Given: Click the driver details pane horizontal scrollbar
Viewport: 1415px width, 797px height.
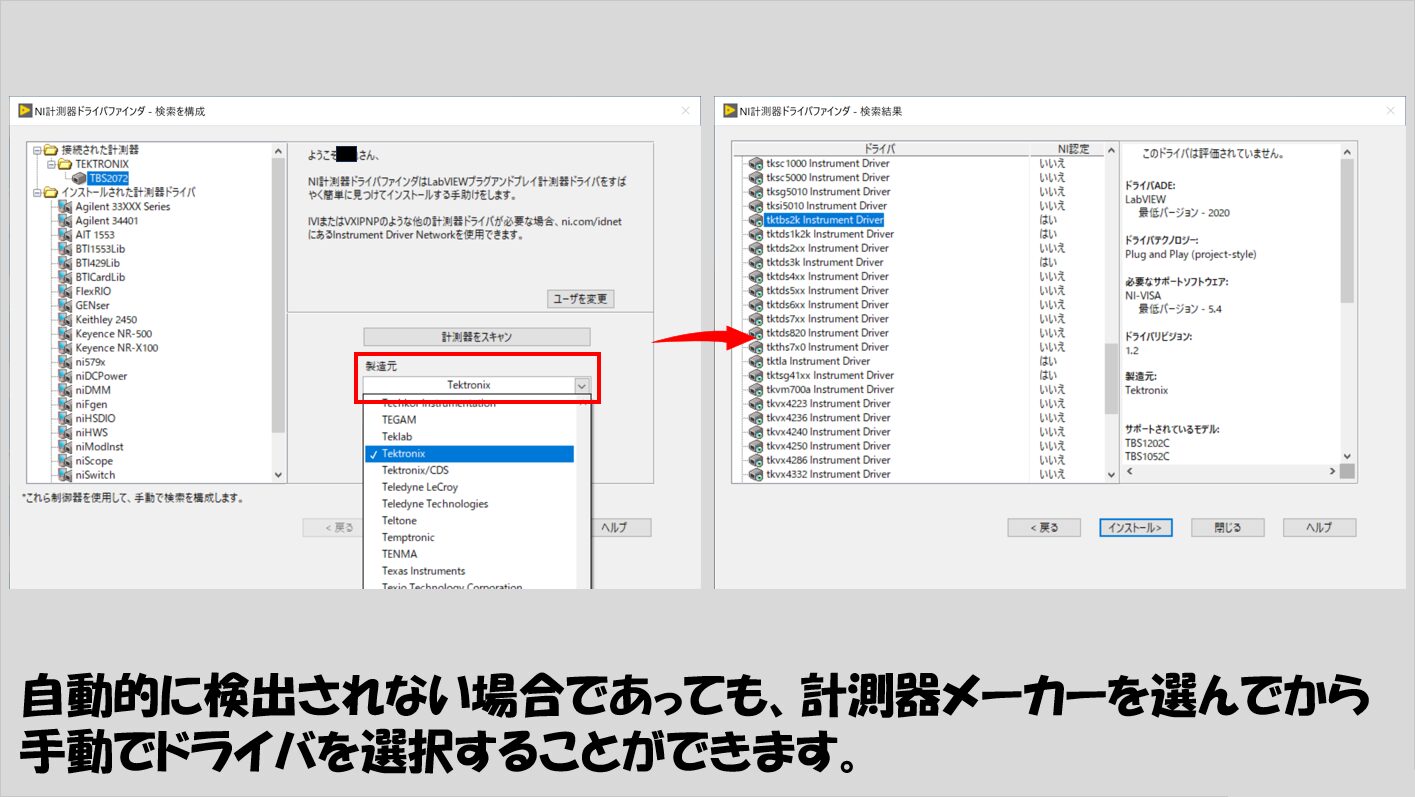Looking at the screenshot, I should click(1229, 471).
